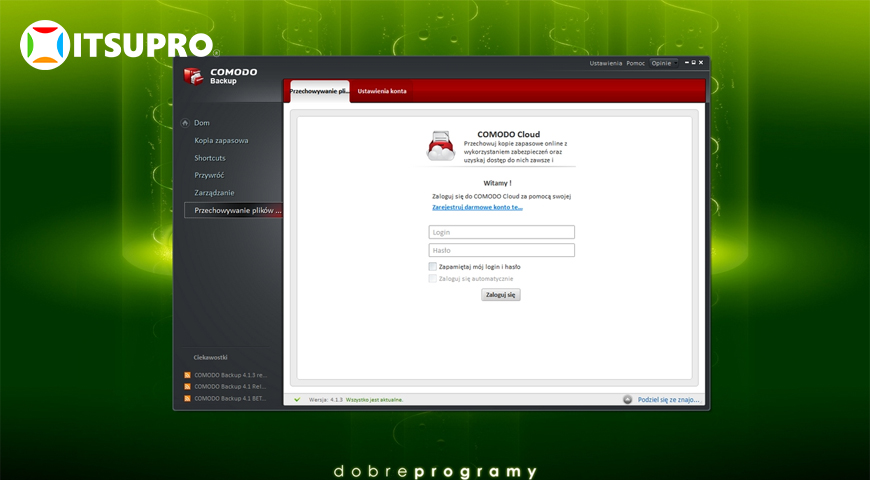The height and width of the screenshot is (480, 870).
Task: Maximize the COMODO Backup window
Action: click(694, 63)
